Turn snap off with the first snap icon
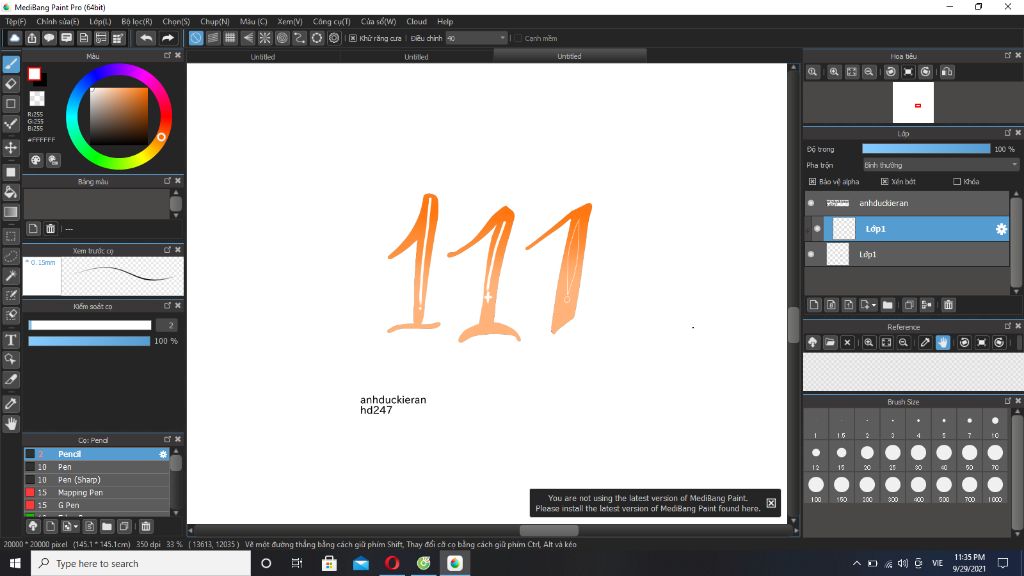The width and height of the screenshot is (1024, 576). coord(196,39)
